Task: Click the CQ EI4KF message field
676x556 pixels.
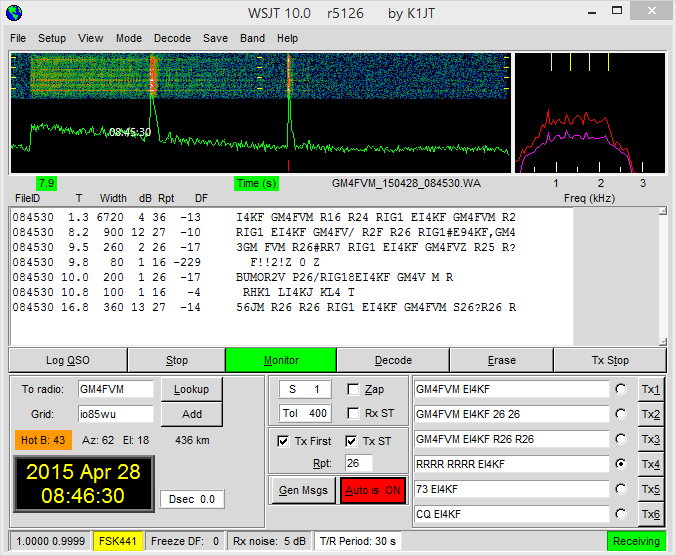Action: [511, 514]
